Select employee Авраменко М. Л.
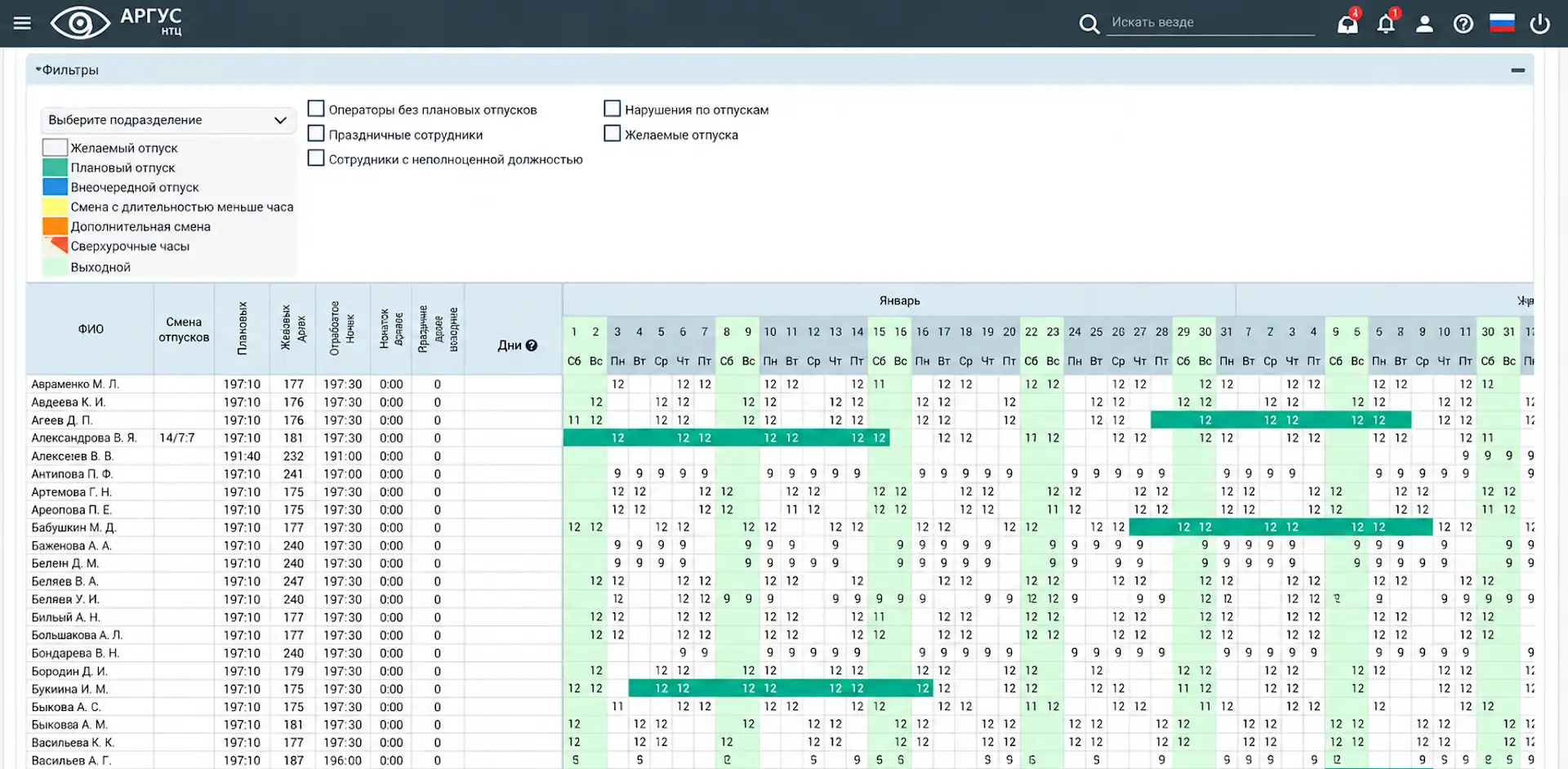This screenshot has height=769, width=1568. tap(75, 384)
